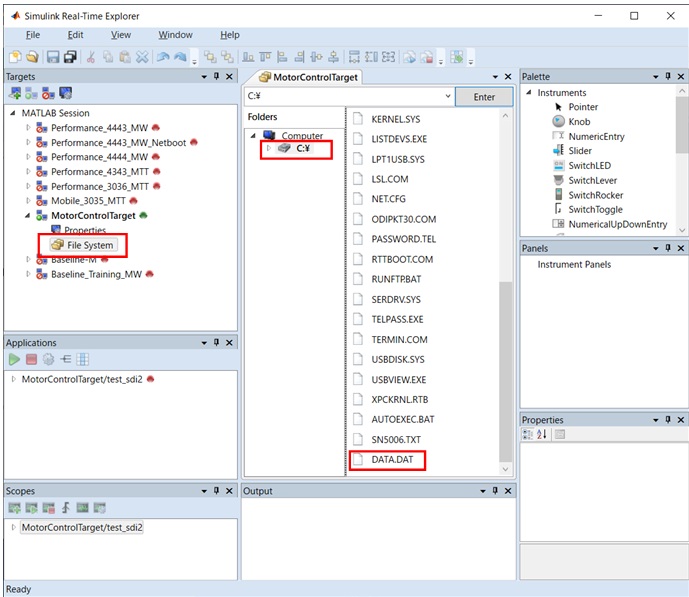Click the New layout toolbar icon
The image size is (689, 597).
15,57
